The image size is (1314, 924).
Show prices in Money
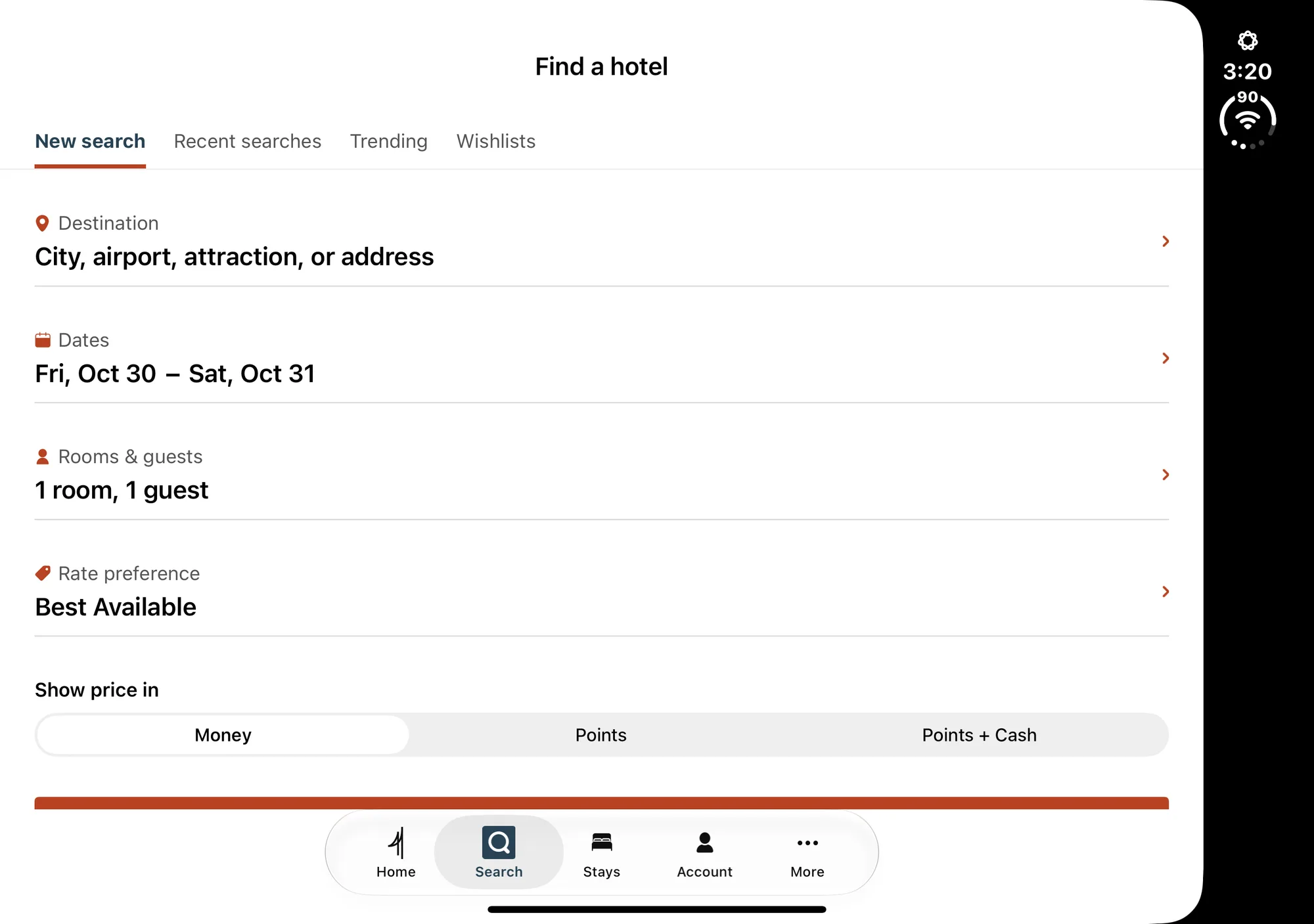click(223, 735)
